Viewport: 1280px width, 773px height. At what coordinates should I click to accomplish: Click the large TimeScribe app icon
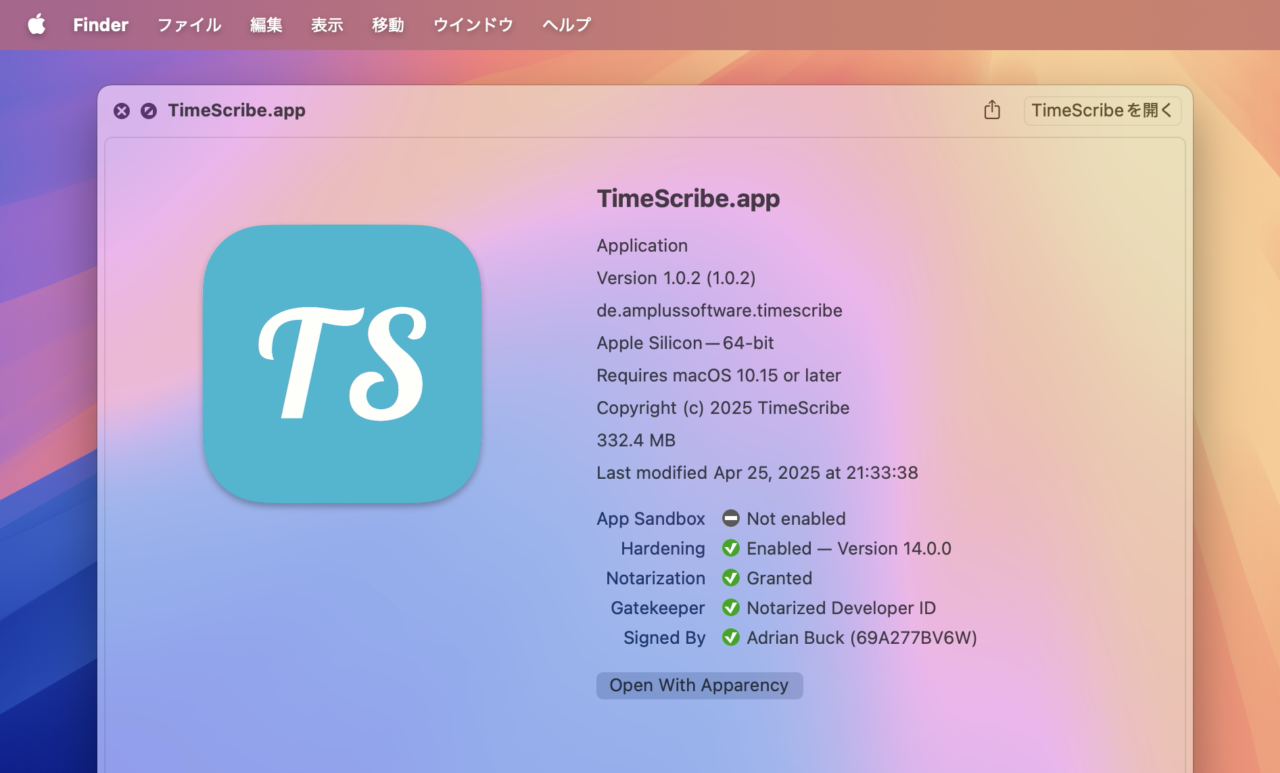pyautogui.click(x=342, y=364)
